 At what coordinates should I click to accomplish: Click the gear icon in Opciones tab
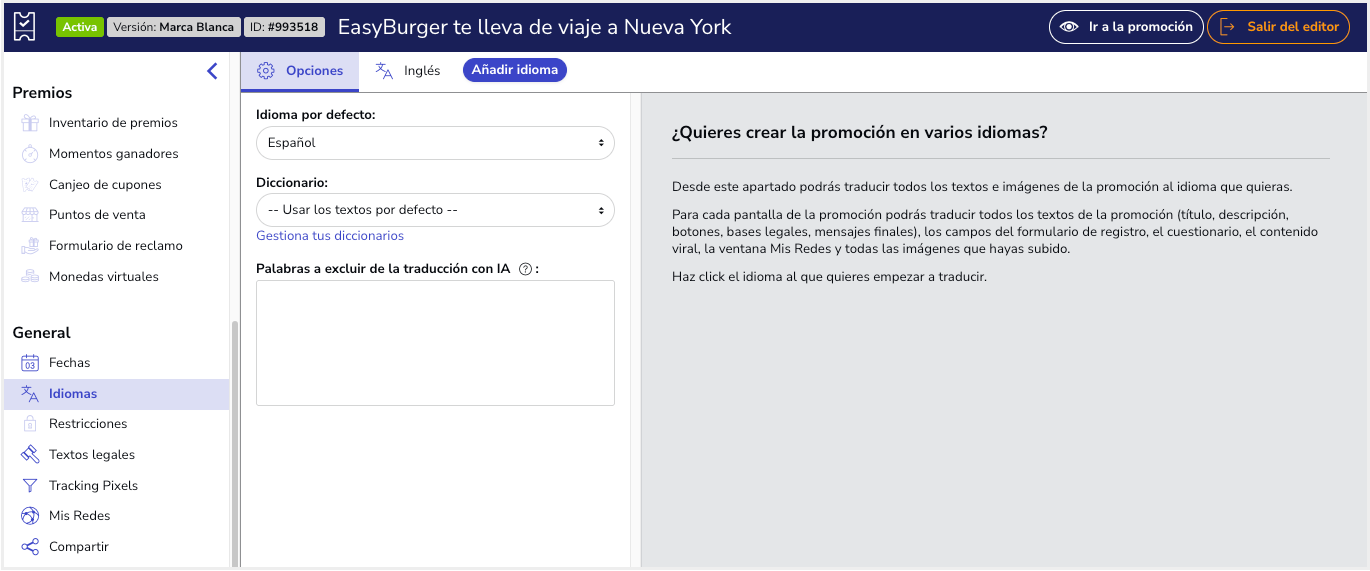click(x=266, y=71)
